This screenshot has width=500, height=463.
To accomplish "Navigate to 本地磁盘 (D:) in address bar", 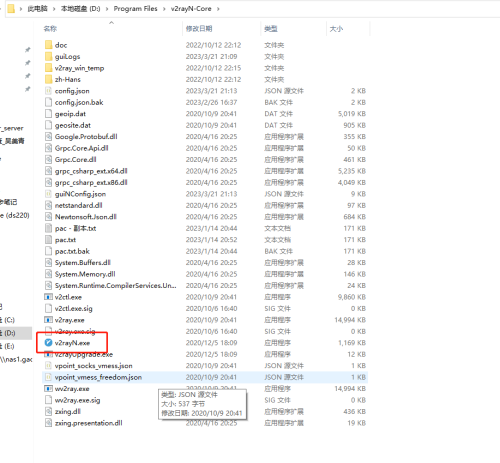I will pyautogui.click(x=80, y=9).
